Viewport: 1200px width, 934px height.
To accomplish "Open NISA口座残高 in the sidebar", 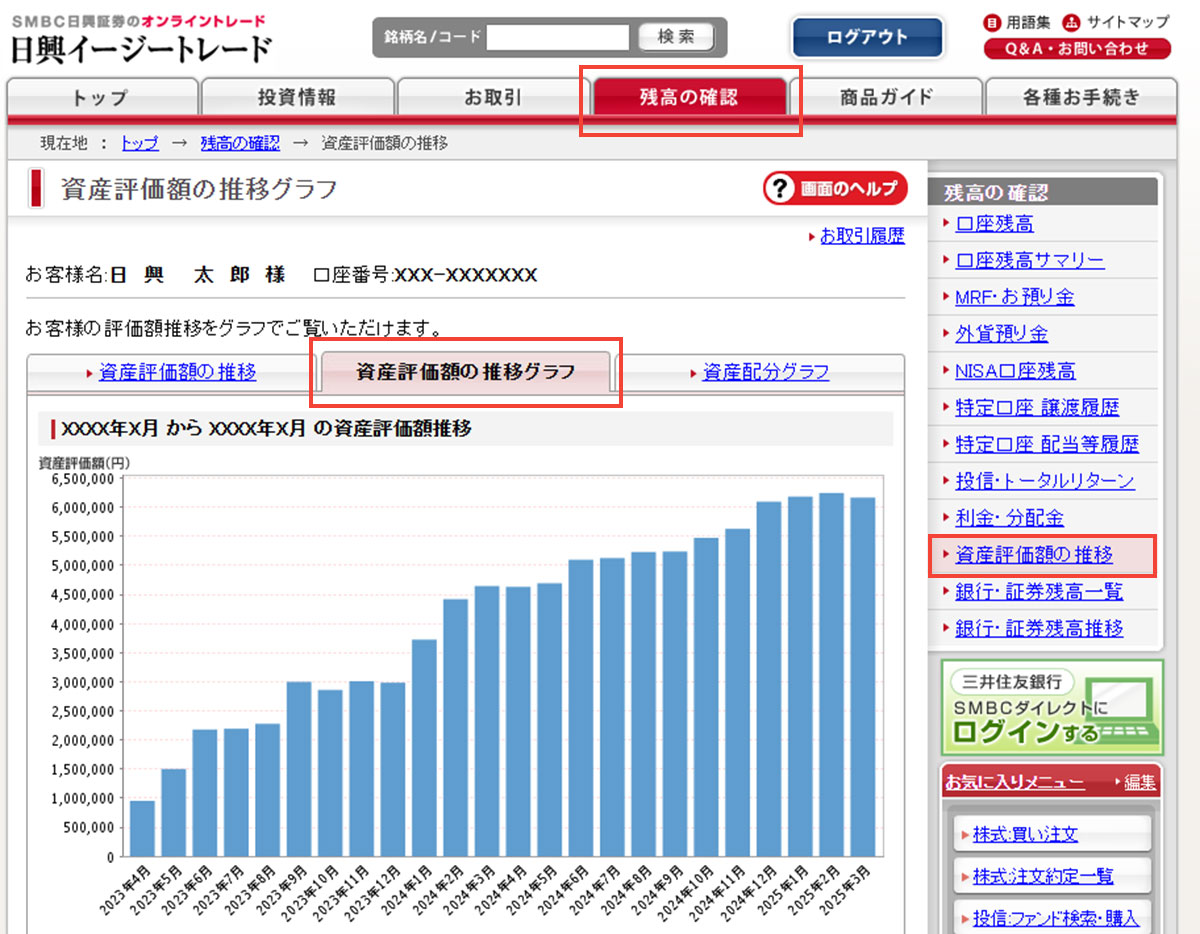I will click(1015, 371).
